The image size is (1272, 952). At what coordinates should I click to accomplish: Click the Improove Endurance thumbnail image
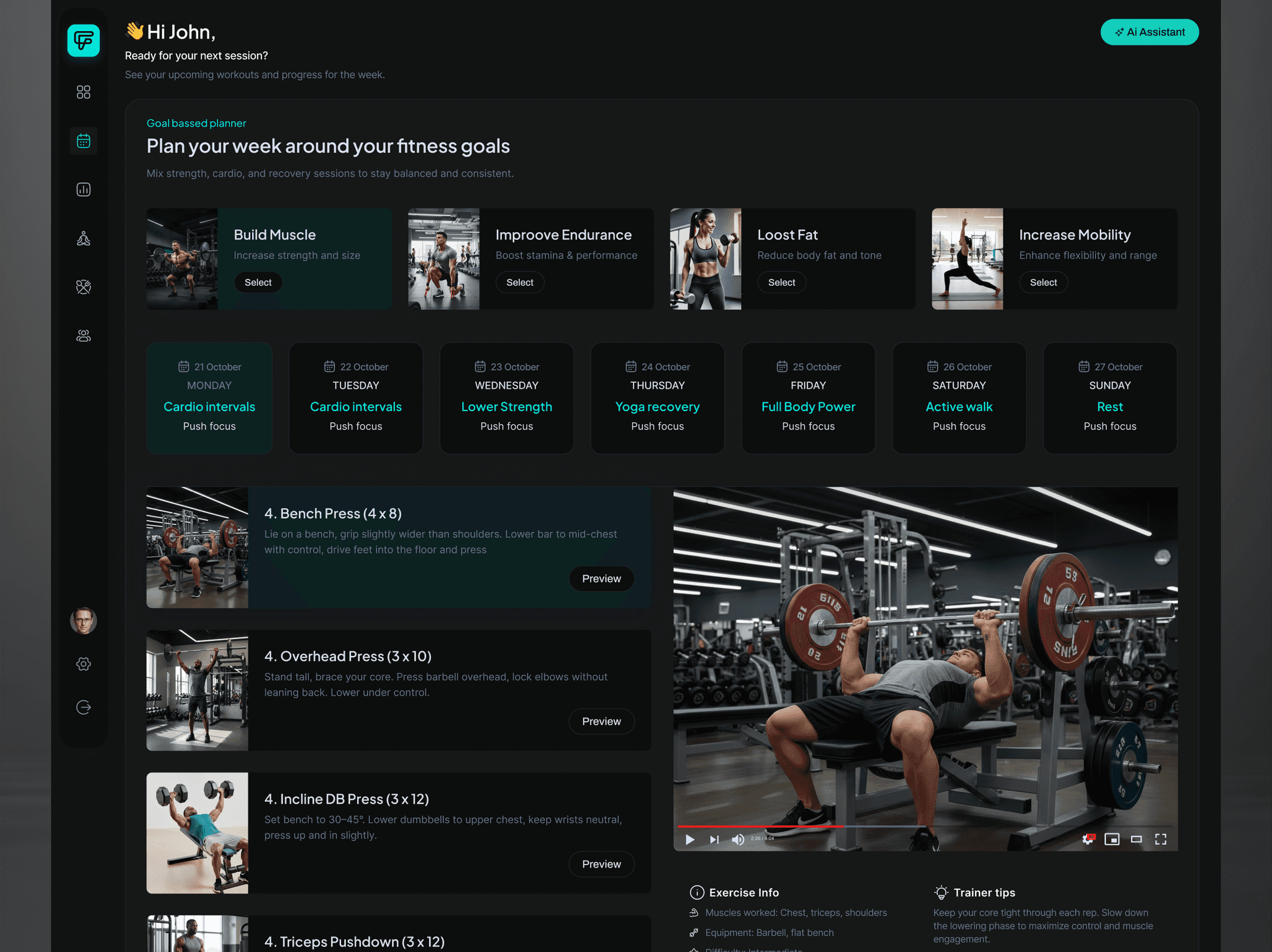point(443,259)
